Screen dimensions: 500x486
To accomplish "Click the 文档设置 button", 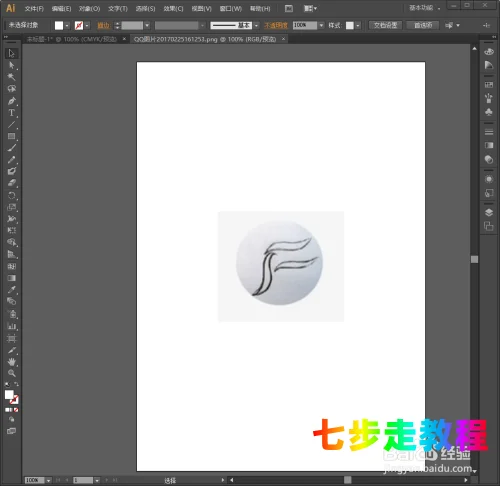I will point(385,25).
